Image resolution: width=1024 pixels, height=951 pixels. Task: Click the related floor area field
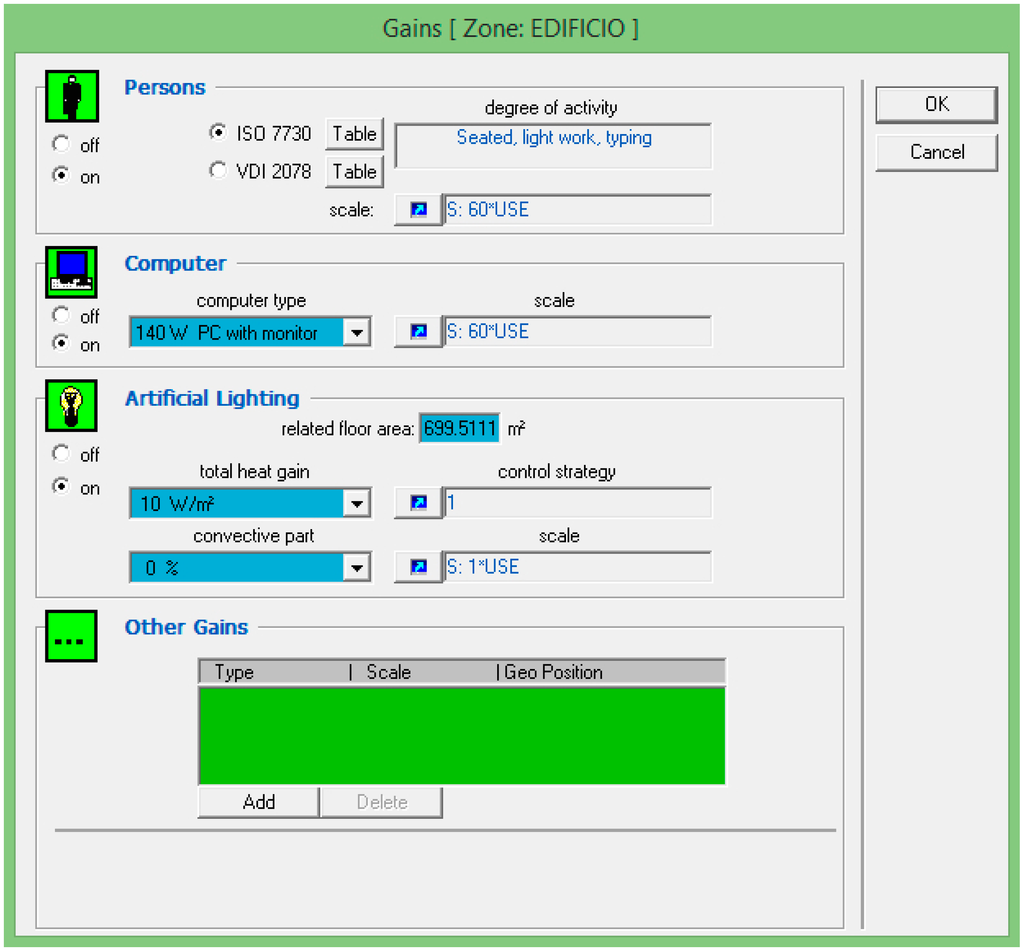click(x=459, y=429)
